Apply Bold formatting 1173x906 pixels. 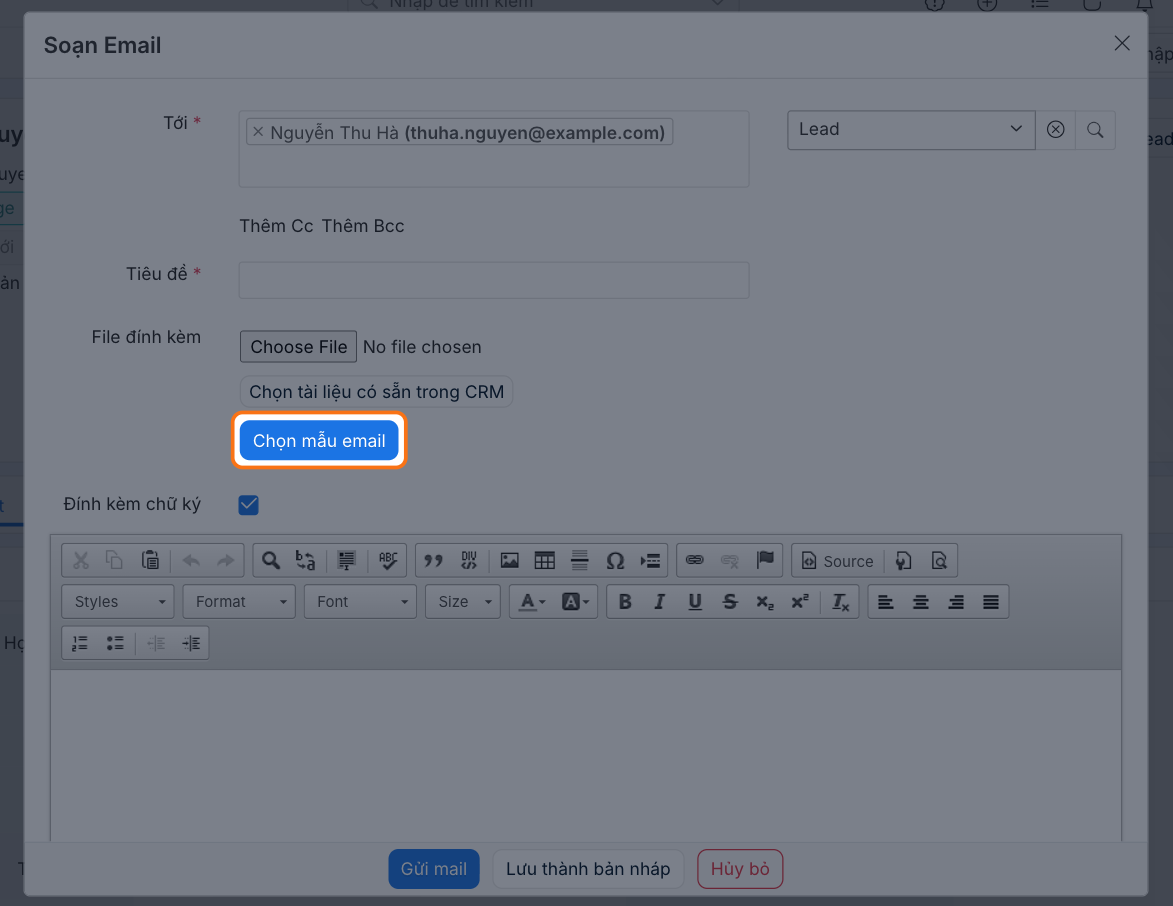625,602
